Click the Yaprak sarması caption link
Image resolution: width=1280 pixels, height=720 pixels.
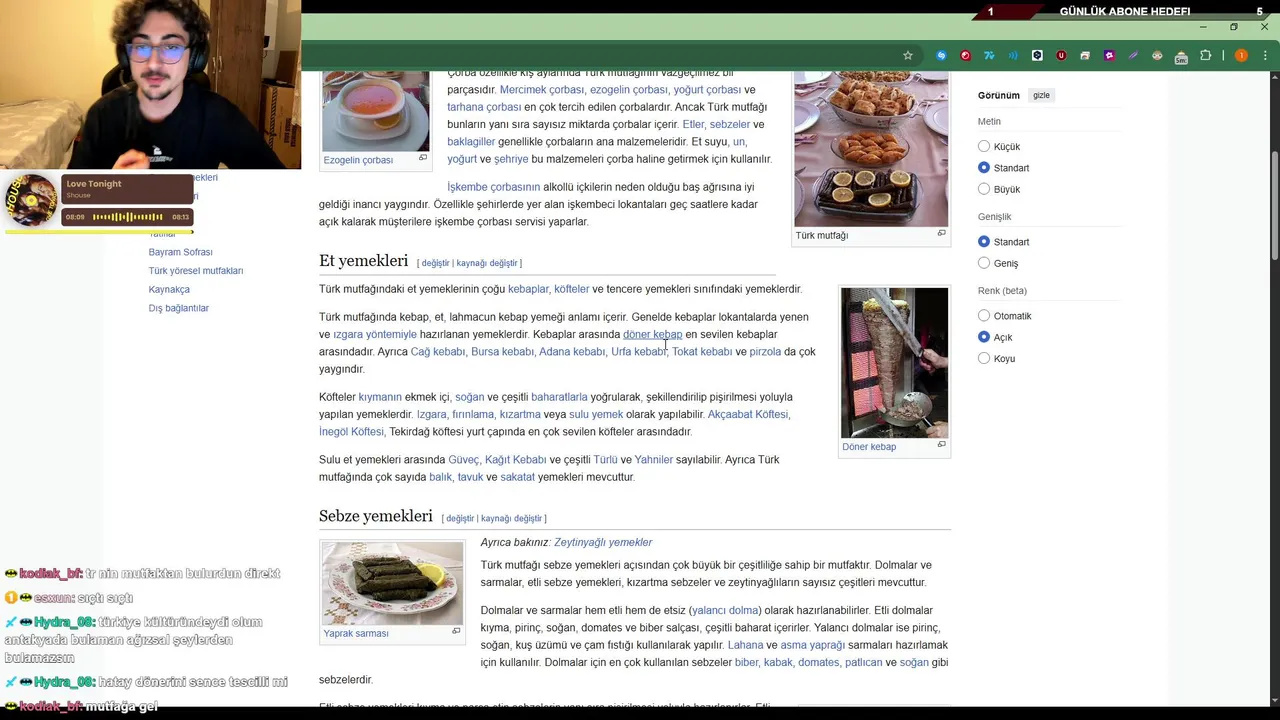click(x=356, y=633)
